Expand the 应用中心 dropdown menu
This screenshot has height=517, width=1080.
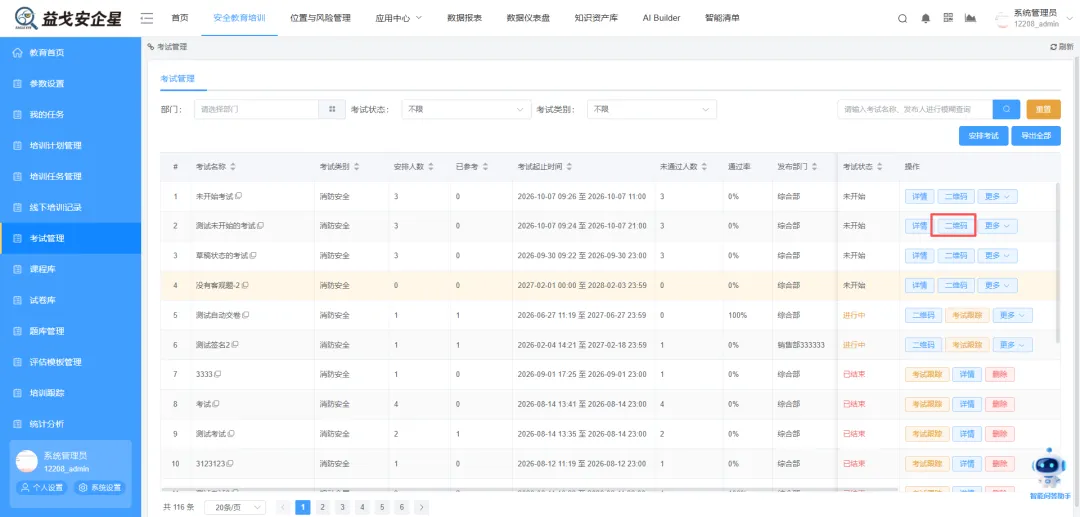[399, 18]
